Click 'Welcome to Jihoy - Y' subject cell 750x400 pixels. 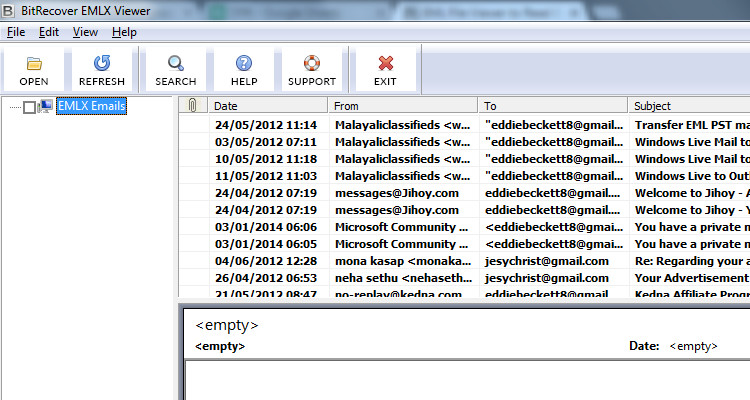click(x=692, y=210)
